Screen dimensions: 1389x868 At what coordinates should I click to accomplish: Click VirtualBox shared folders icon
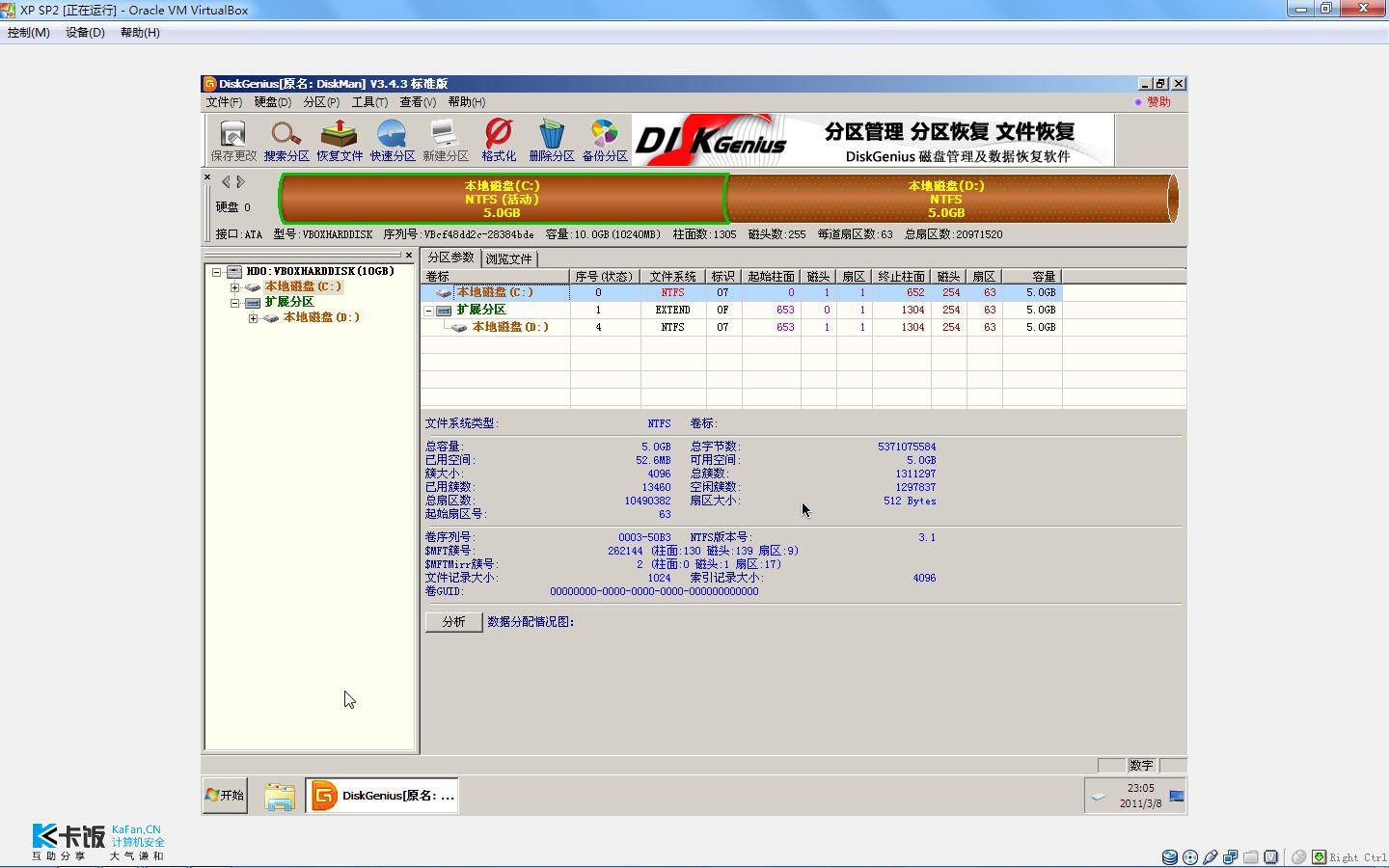pos(1251,856)
